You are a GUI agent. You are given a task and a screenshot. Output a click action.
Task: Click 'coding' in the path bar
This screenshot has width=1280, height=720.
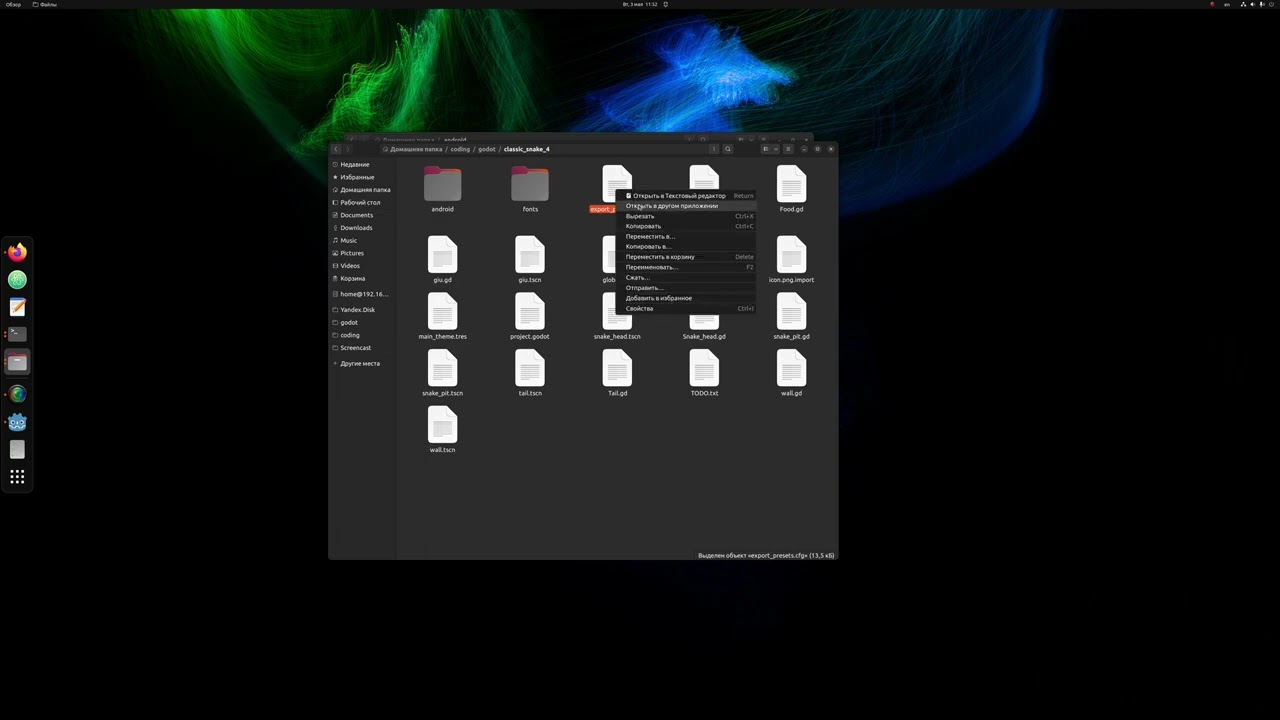[460, 149]
